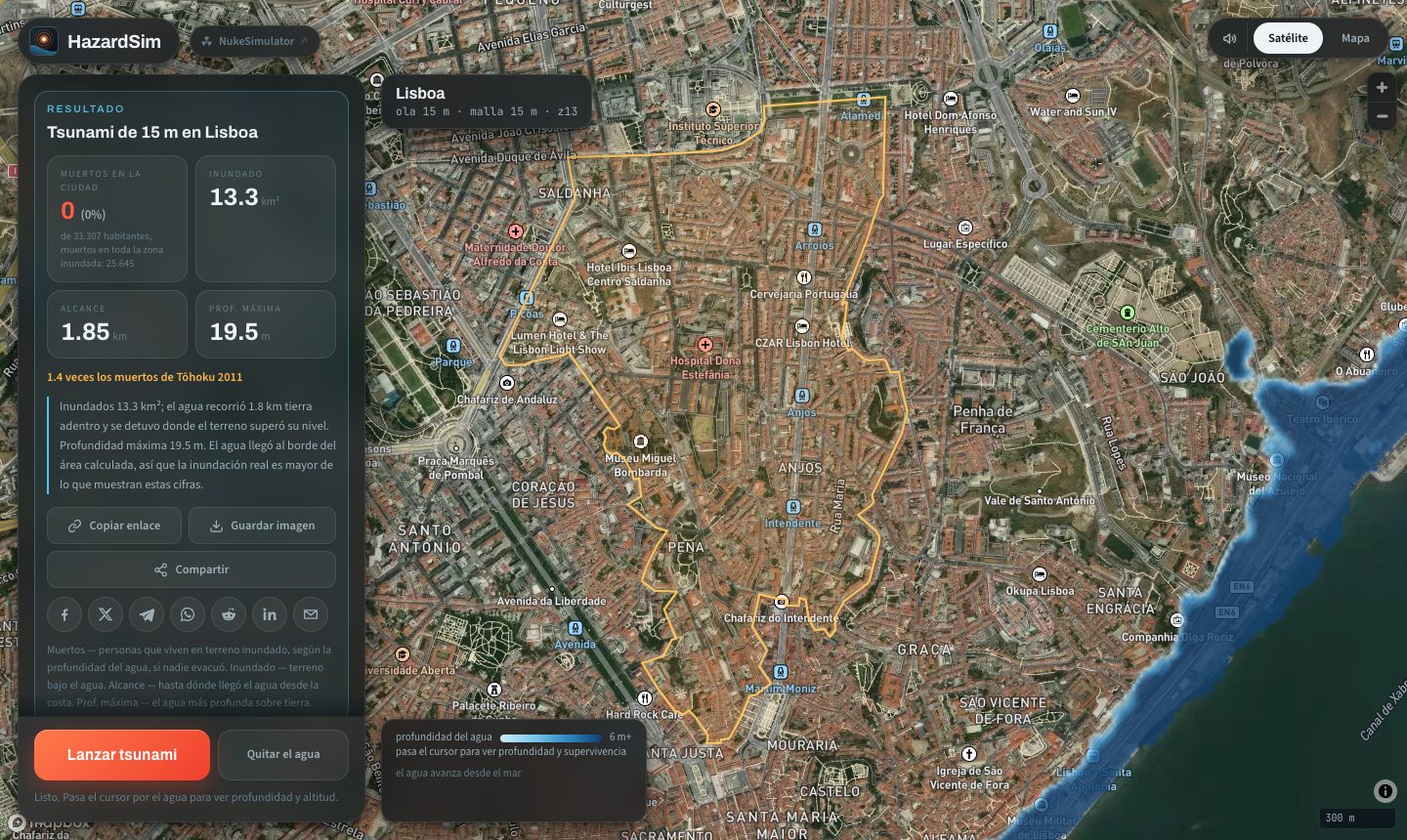Click the inundado 13.3 km² value

244,197
